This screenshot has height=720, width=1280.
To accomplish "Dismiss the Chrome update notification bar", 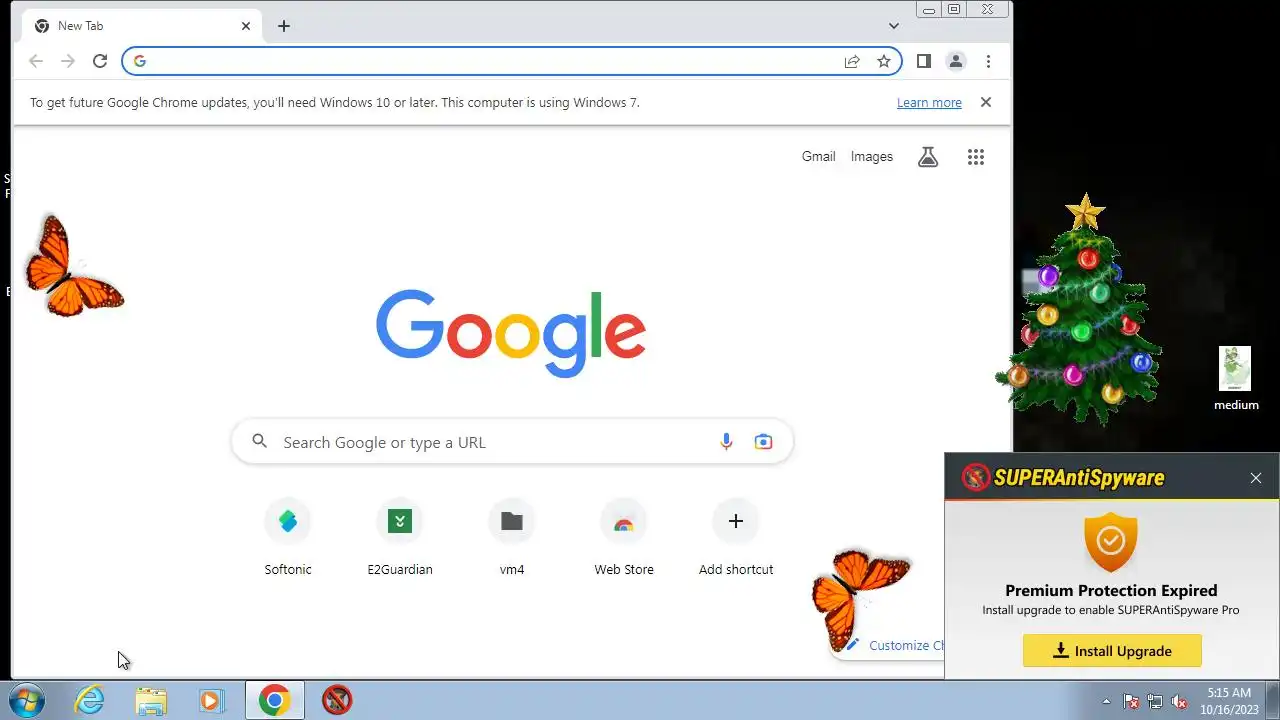I will tap(986, 102).
